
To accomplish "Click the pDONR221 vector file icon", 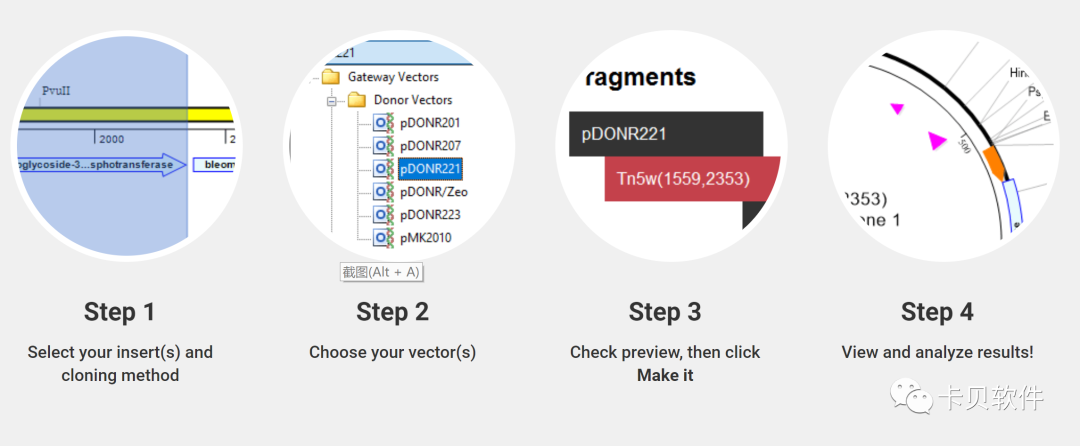I will coord(383,169).
